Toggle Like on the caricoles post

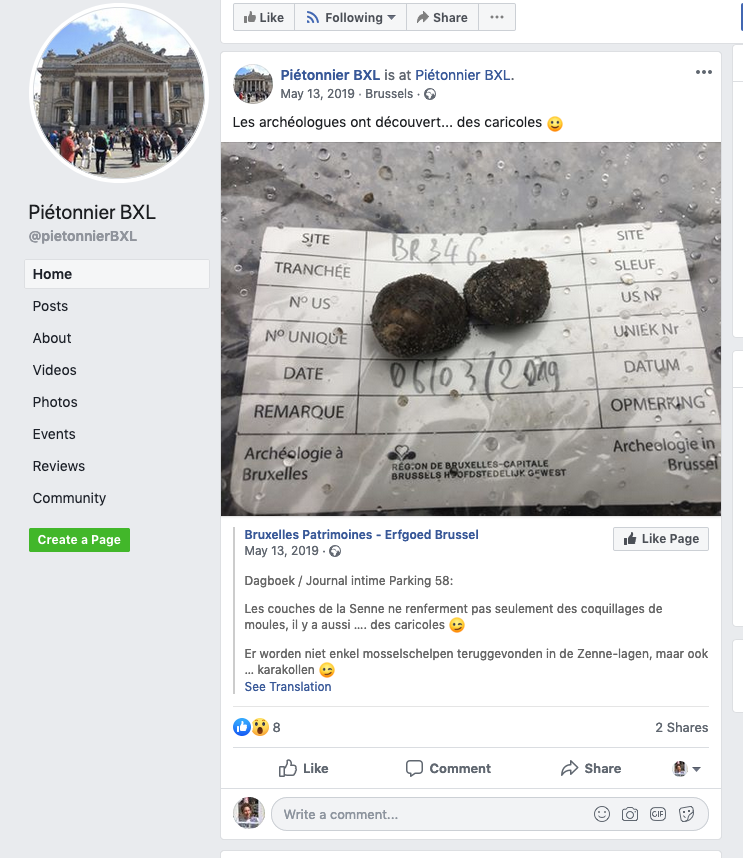[x=304, y=768]
